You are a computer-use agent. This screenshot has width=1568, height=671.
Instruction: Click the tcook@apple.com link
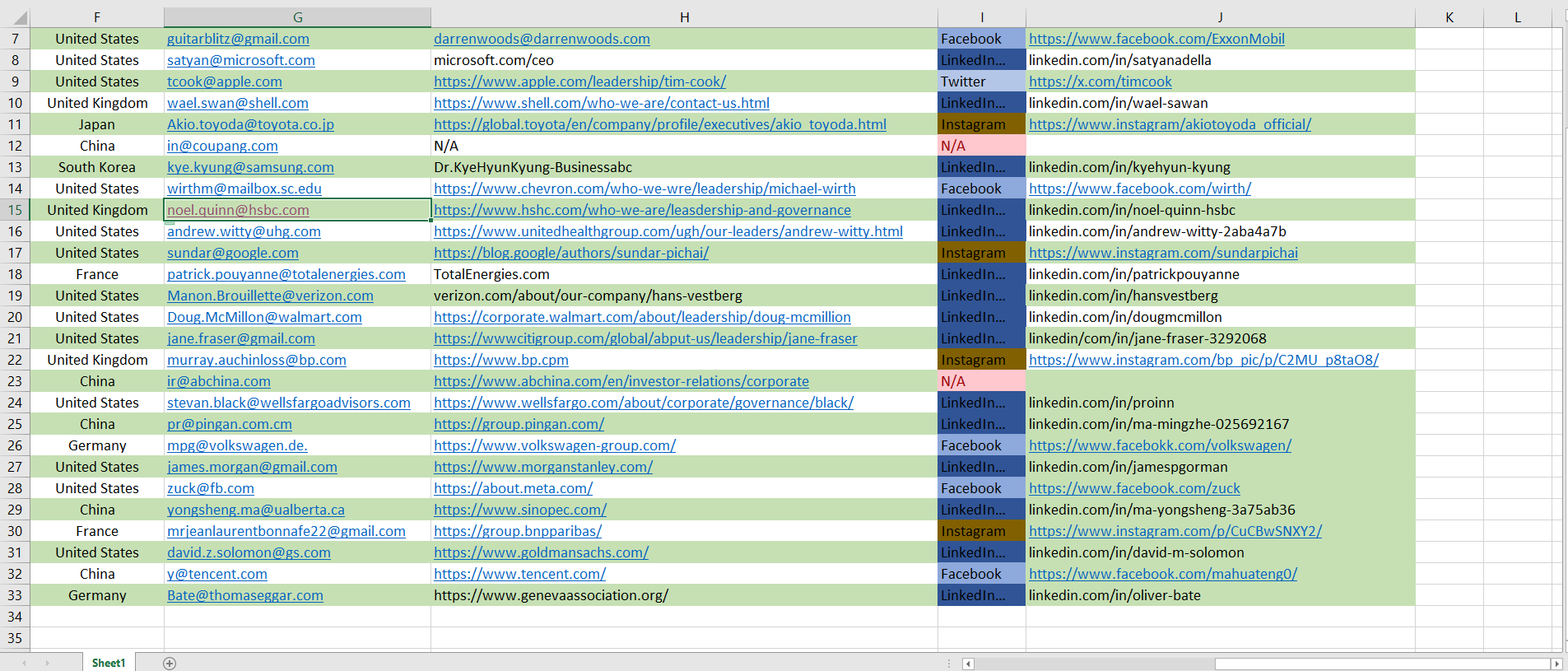pyautogui.click(x=225, y=82)
